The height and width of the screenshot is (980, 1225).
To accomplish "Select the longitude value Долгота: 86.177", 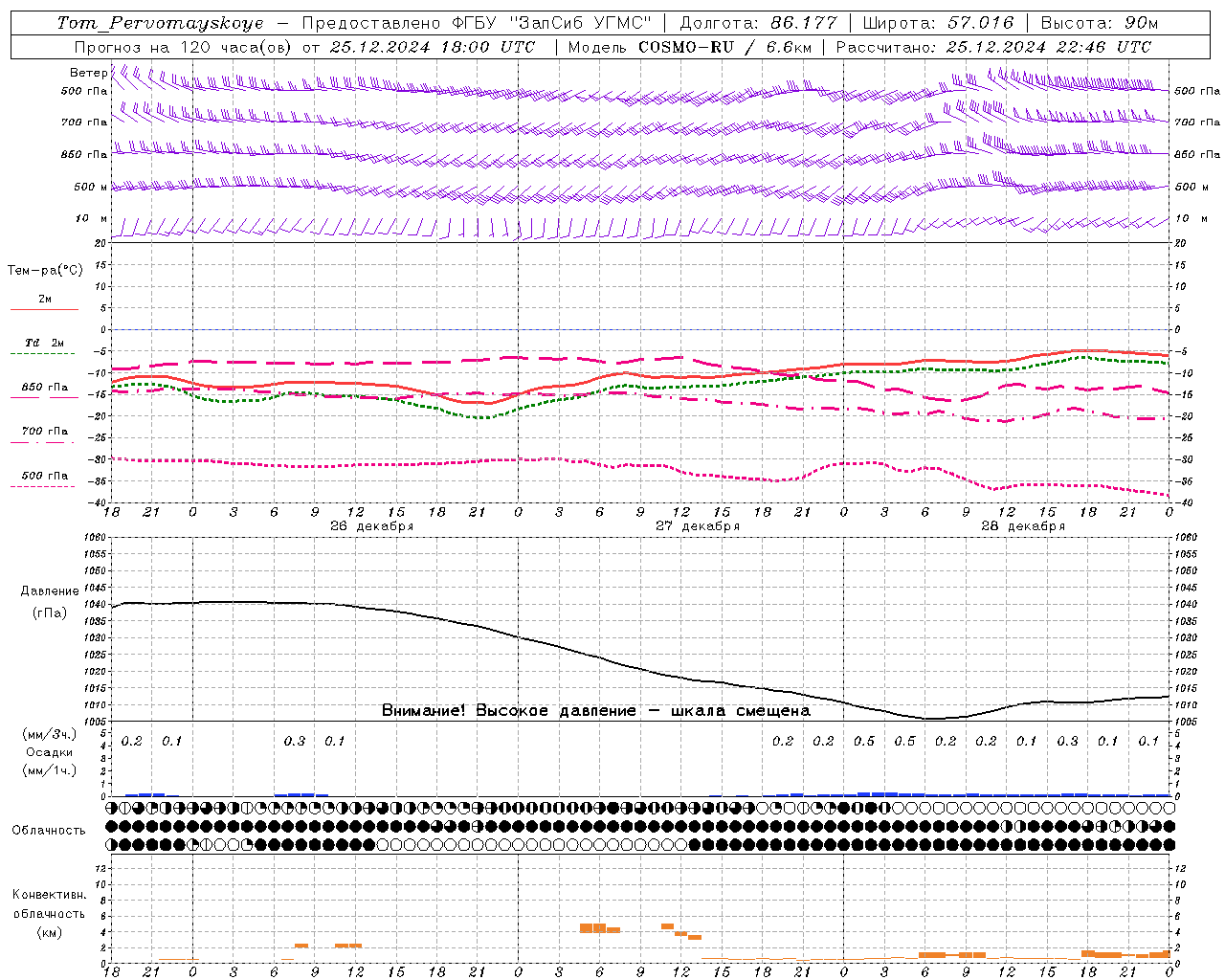I will point(758,23).
